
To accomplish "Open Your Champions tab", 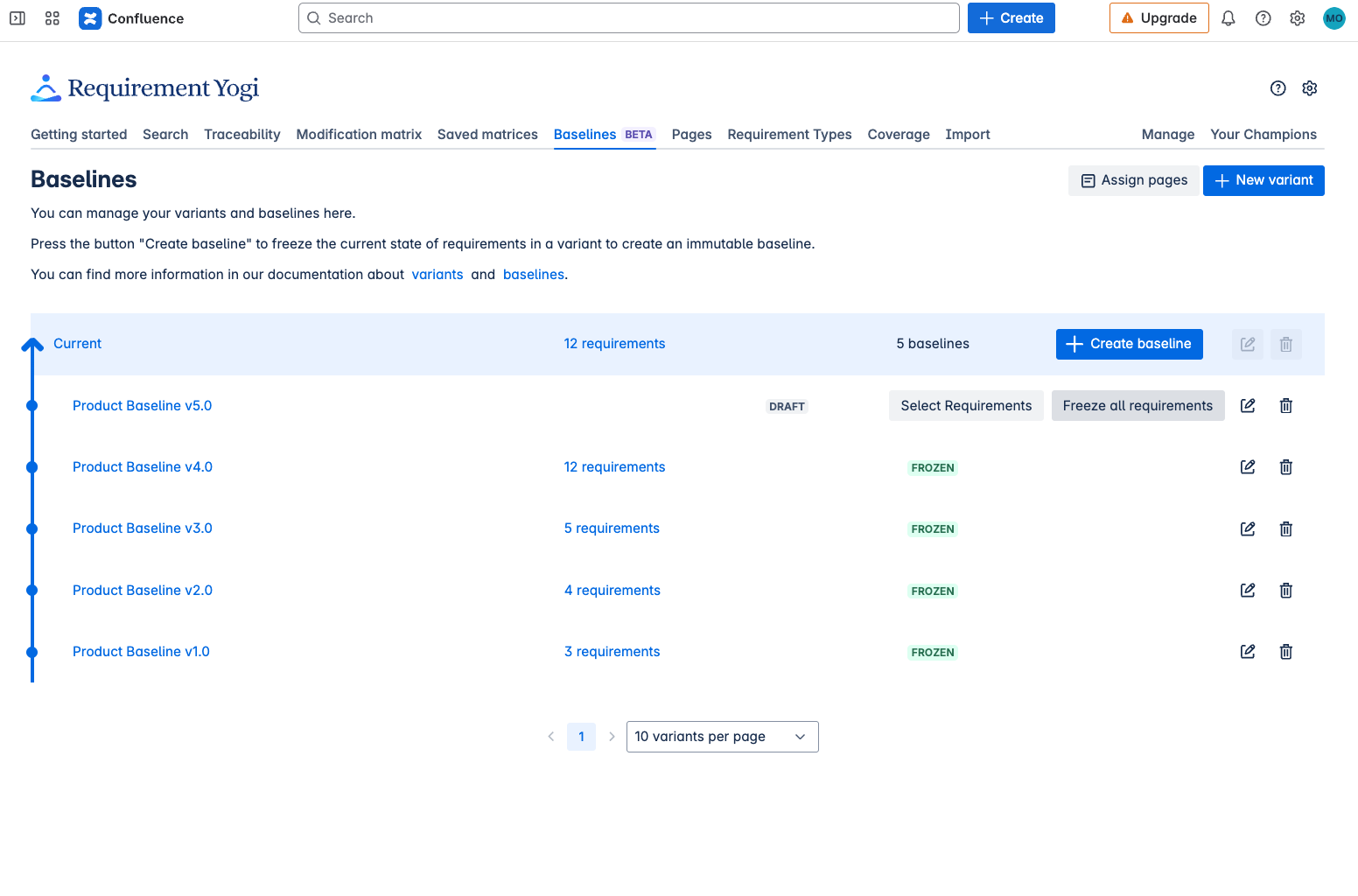I will click(x=1263, y=135).
